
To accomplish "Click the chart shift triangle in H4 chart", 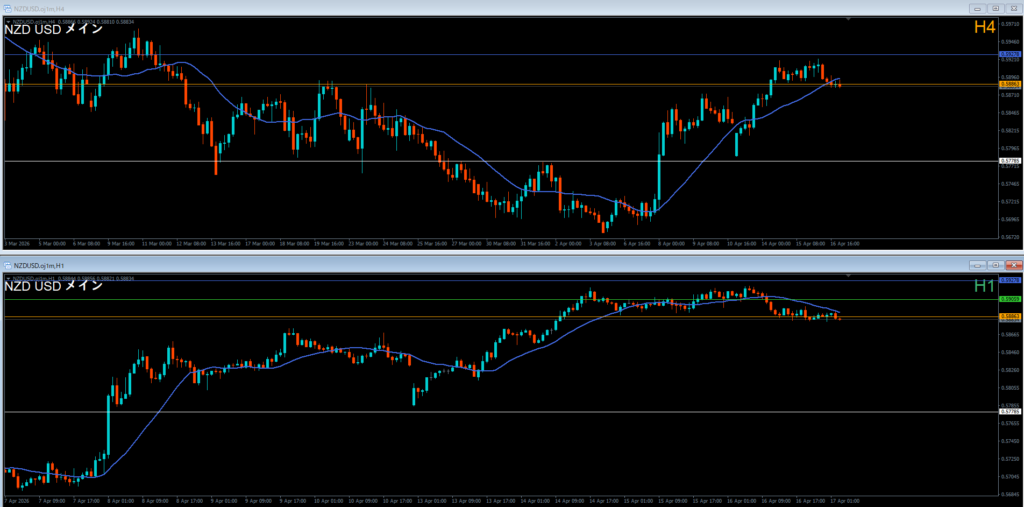I will click(x=849, y=19).
